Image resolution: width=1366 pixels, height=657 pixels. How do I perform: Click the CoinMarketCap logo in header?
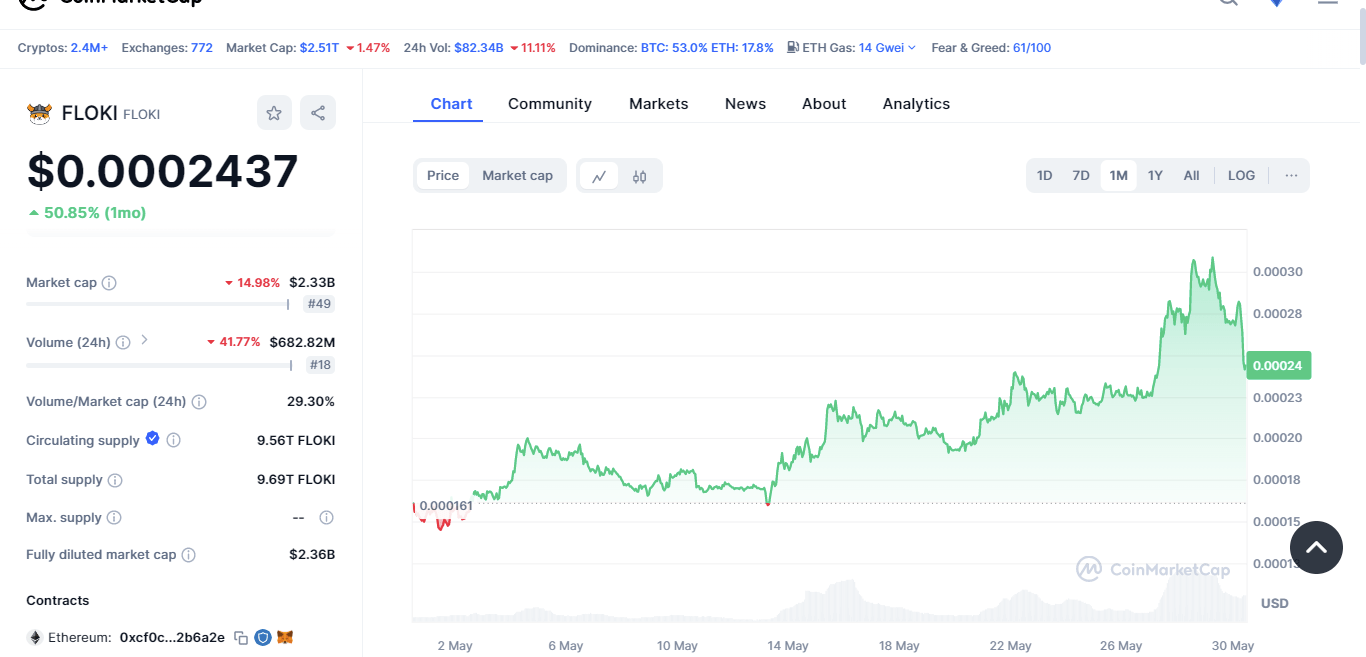[x=111, y=3]
